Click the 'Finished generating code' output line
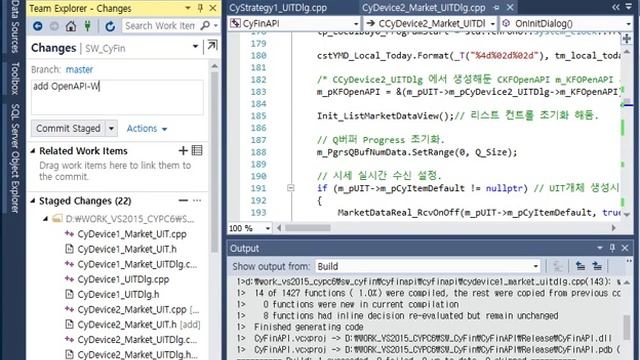640x360 pixels. point(308,327)
